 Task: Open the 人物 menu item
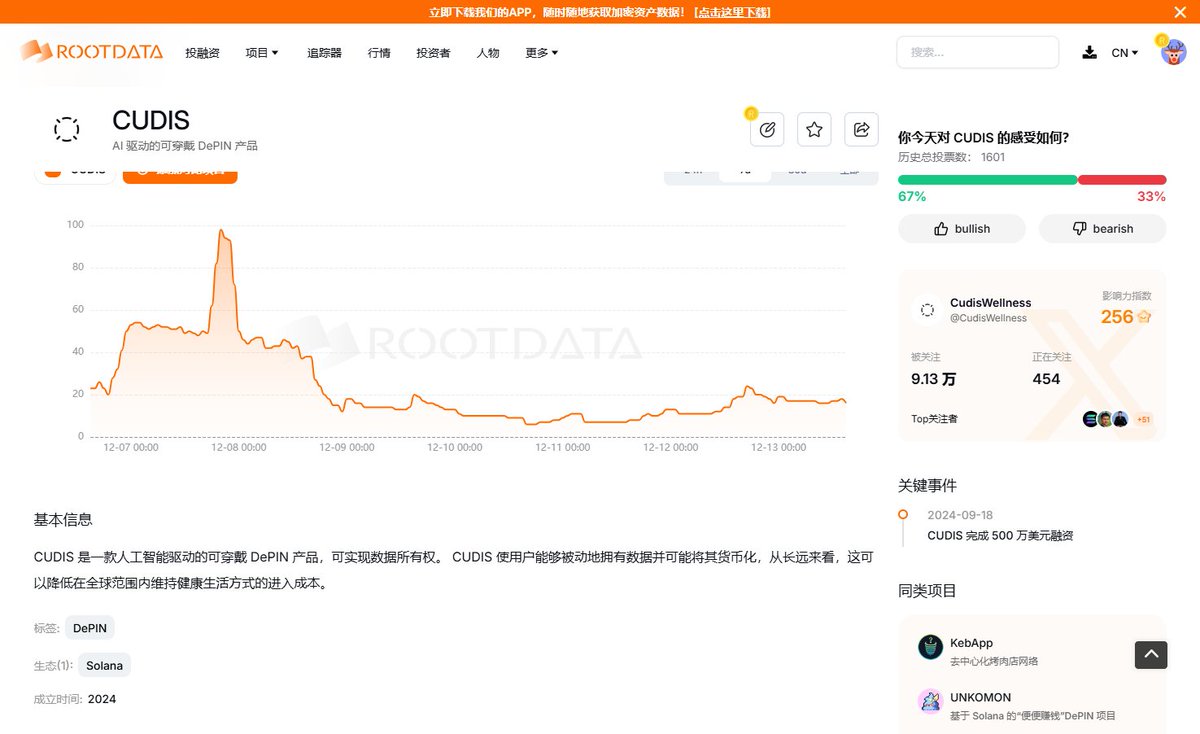[x=488, y=53]
